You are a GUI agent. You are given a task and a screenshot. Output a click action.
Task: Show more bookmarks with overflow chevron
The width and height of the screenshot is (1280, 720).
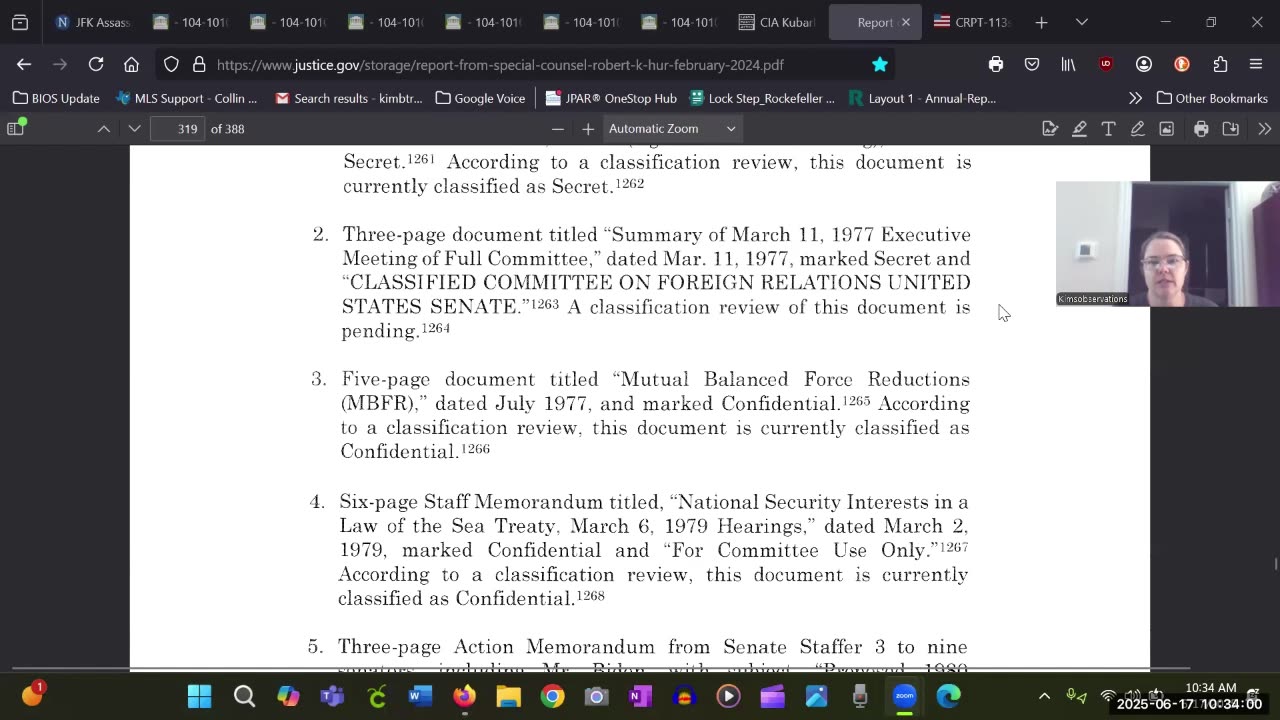pos(1135,98)
